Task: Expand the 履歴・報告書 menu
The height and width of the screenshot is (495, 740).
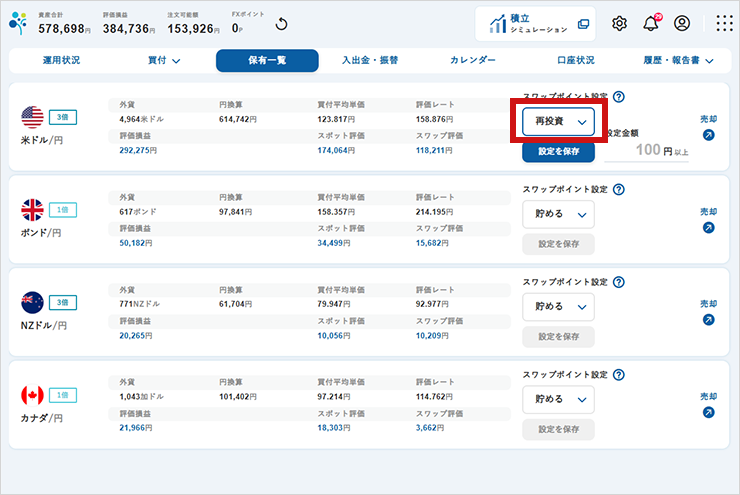Action: [x=678, y=60]
